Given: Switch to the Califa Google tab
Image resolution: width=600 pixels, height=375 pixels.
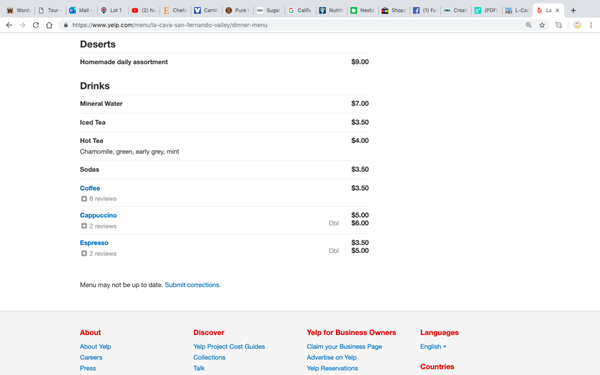Looking at the screenshot, I should tap(300, 10).
